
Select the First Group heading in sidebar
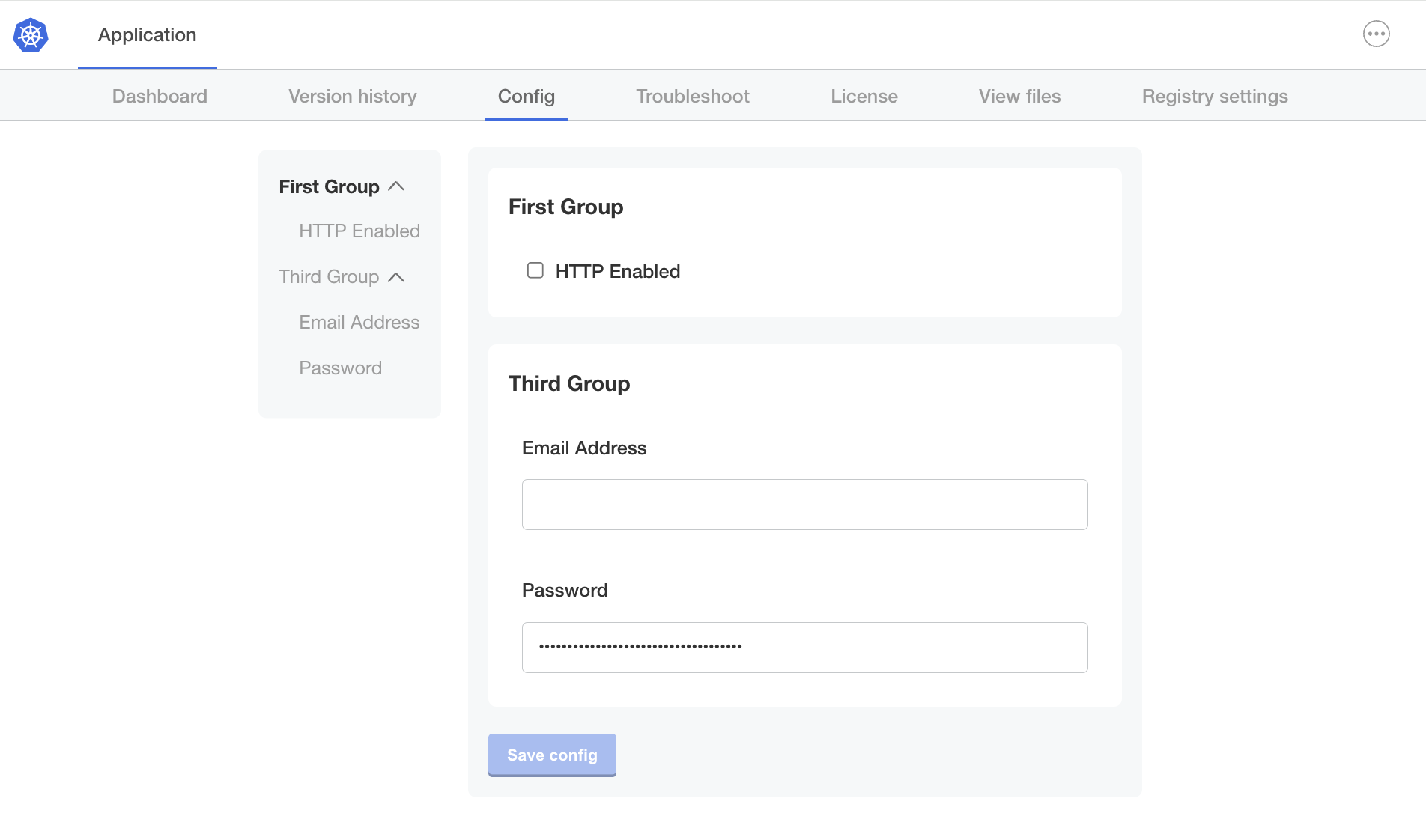pyautogui.click(x=328, y=186)
